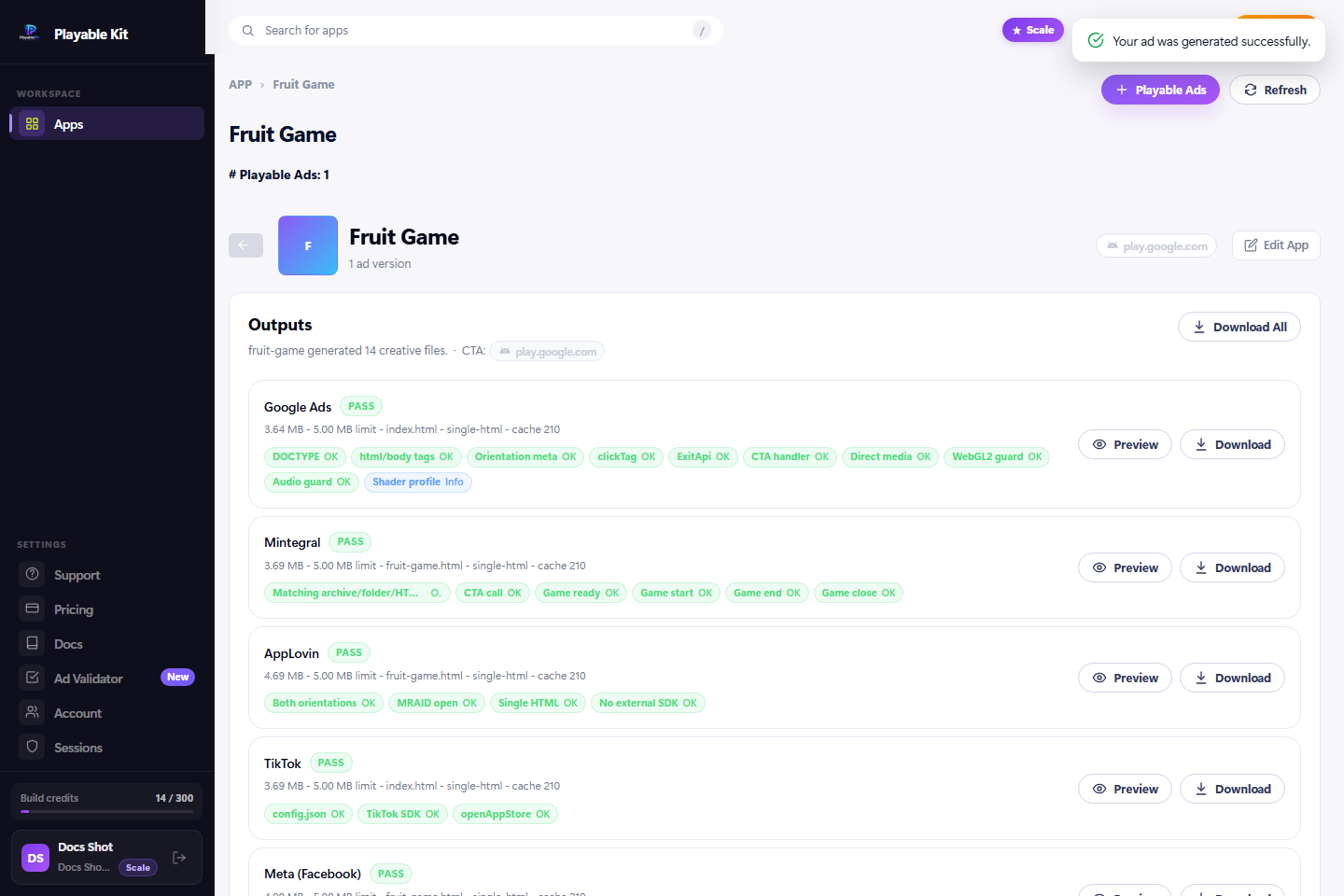Click the slash shortcut badge in search
The image size is (1344, 896).
click(x=702, y=31)
